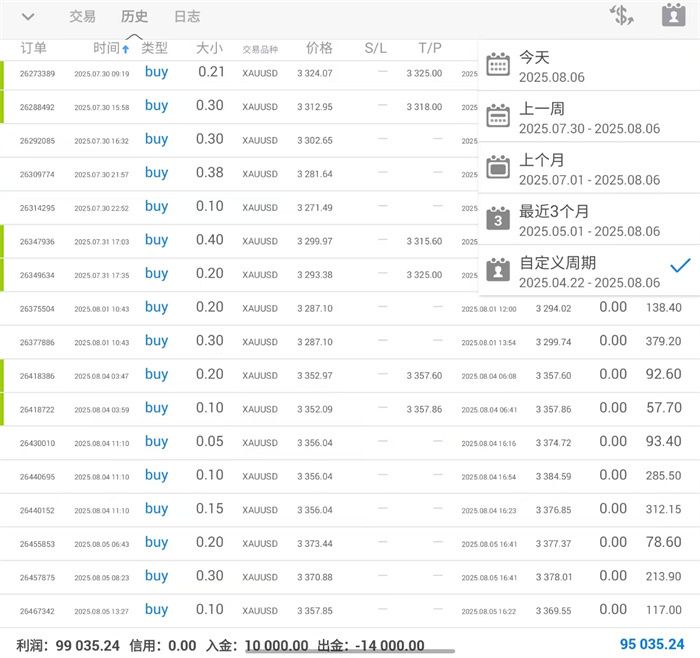This screenshot has width=700, height=658.
Task: Click the 上个月 calendar icon
Action: coord(498,167)
